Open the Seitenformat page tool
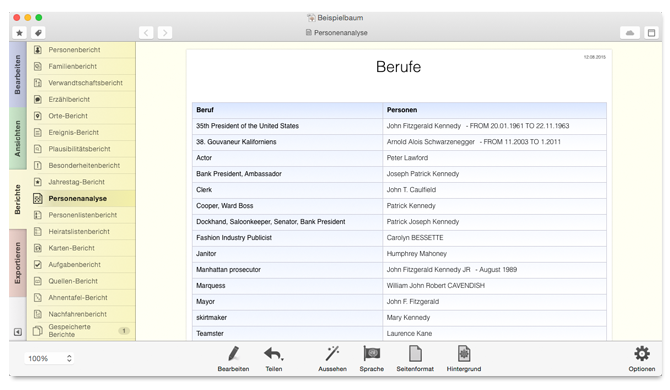Screen dimensions: 670x390 [415, 358]
